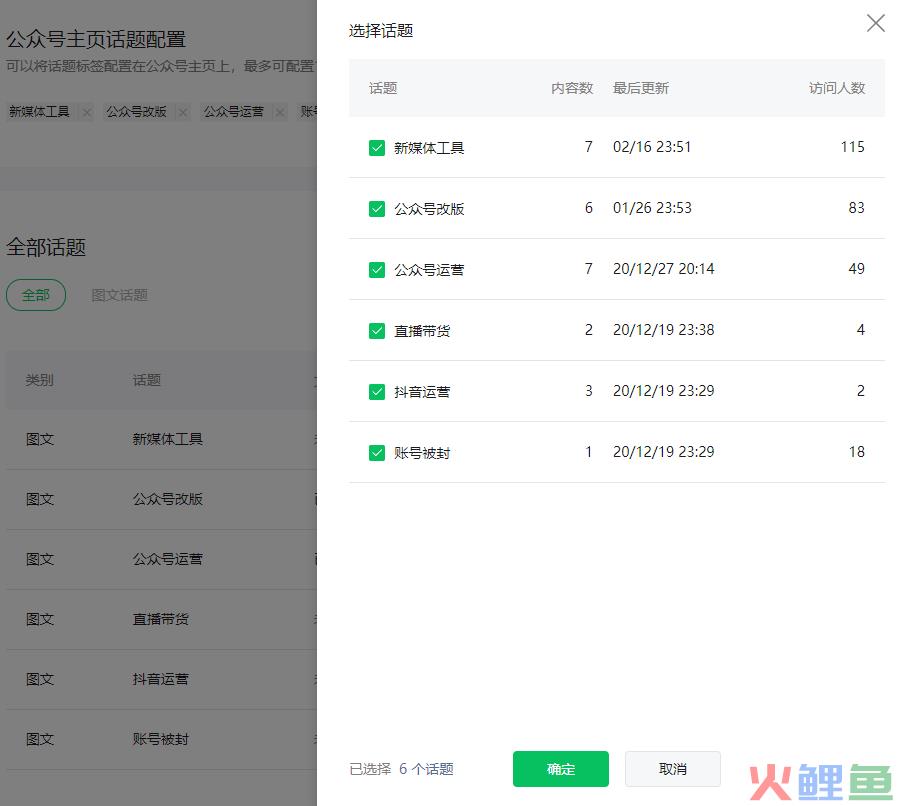Click the 新媒体工具 tag label in header
The height and width of the screenshot is (806, 917).
point(39,112)
